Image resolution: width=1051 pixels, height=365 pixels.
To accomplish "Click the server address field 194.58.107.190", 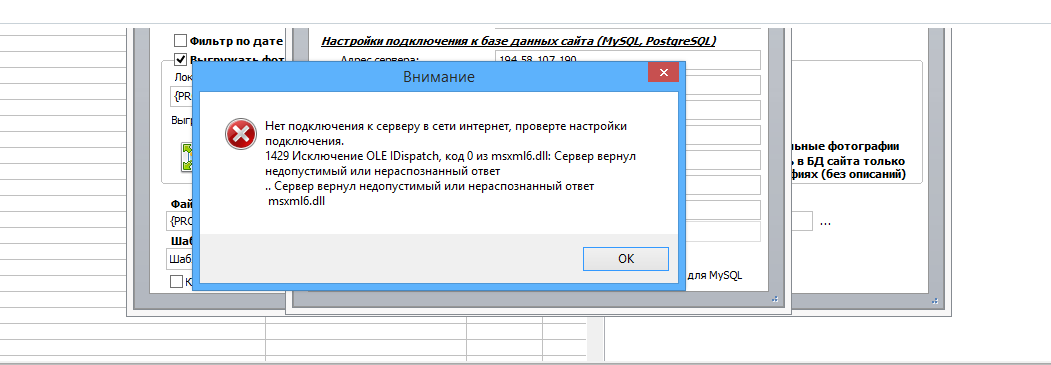I will 628,60.
